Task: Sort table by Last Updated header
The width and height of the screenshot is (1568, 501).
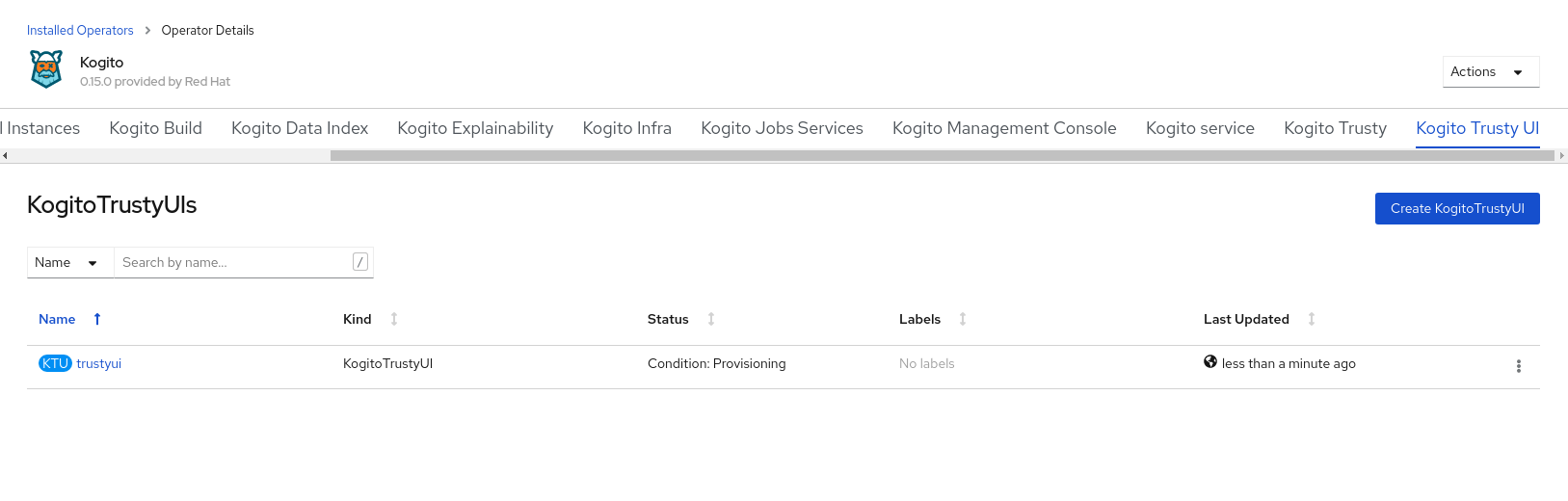Action: tap(1246, 319)
